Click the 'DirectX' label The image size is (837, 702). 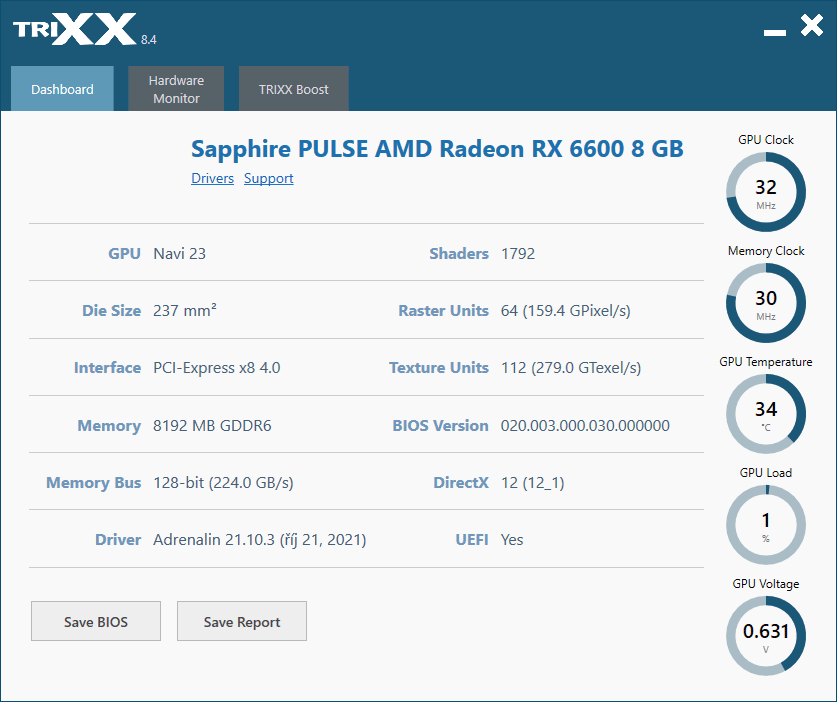461,483
